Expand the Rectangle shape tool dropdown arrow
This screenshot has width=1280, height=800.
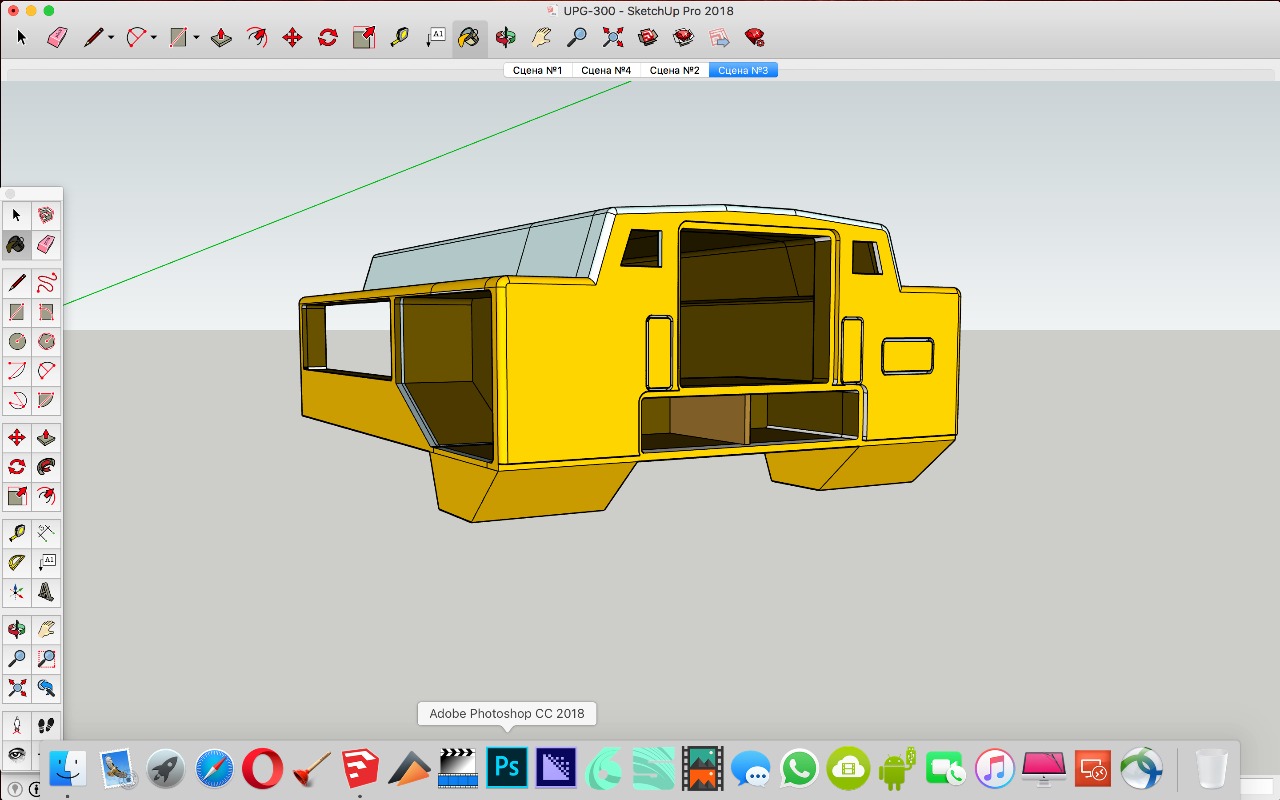pos(197,38)
